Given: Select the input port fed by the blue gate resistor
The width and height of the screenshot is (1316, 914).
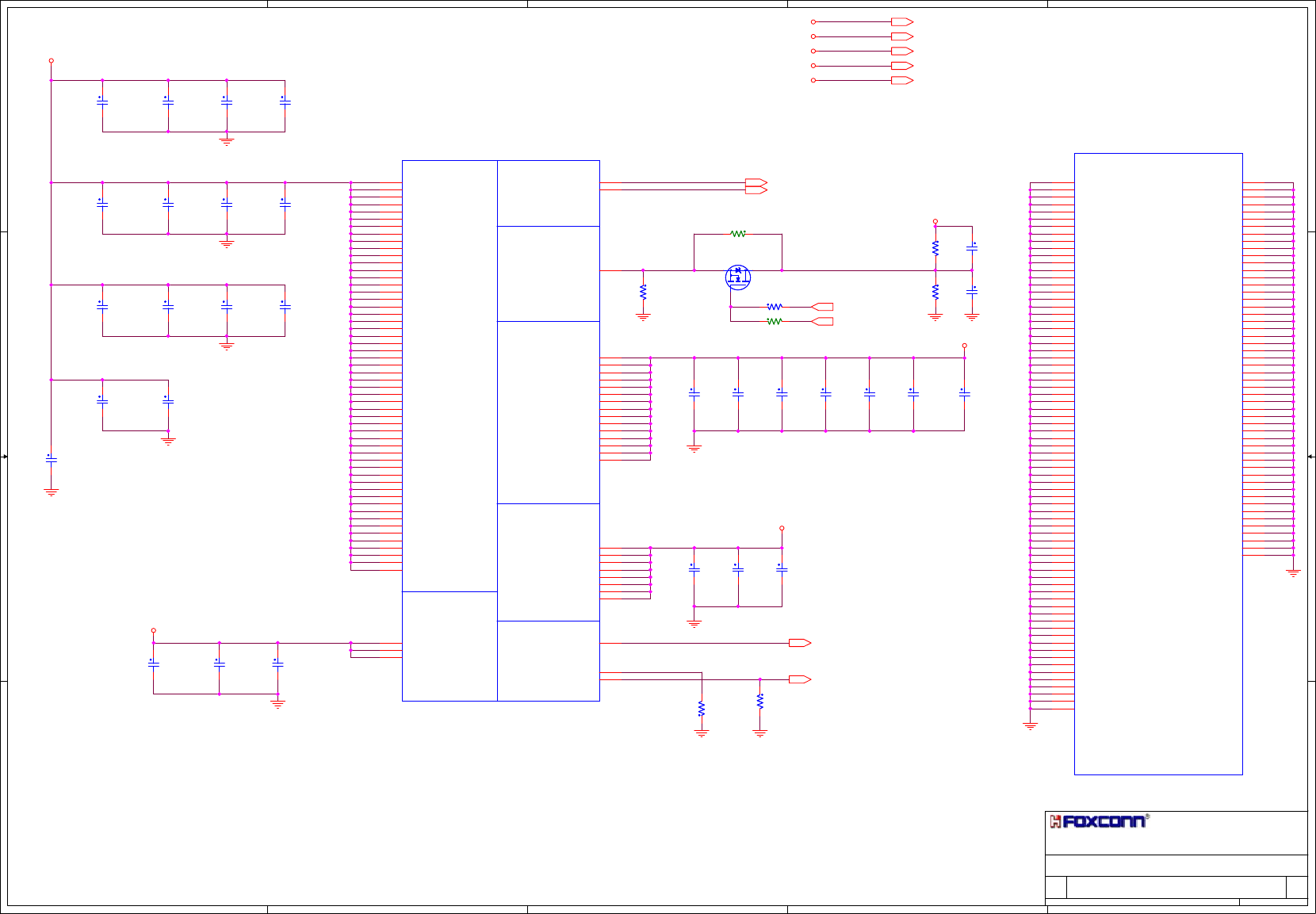Looking at the screenshot, I should click(822, 307).
